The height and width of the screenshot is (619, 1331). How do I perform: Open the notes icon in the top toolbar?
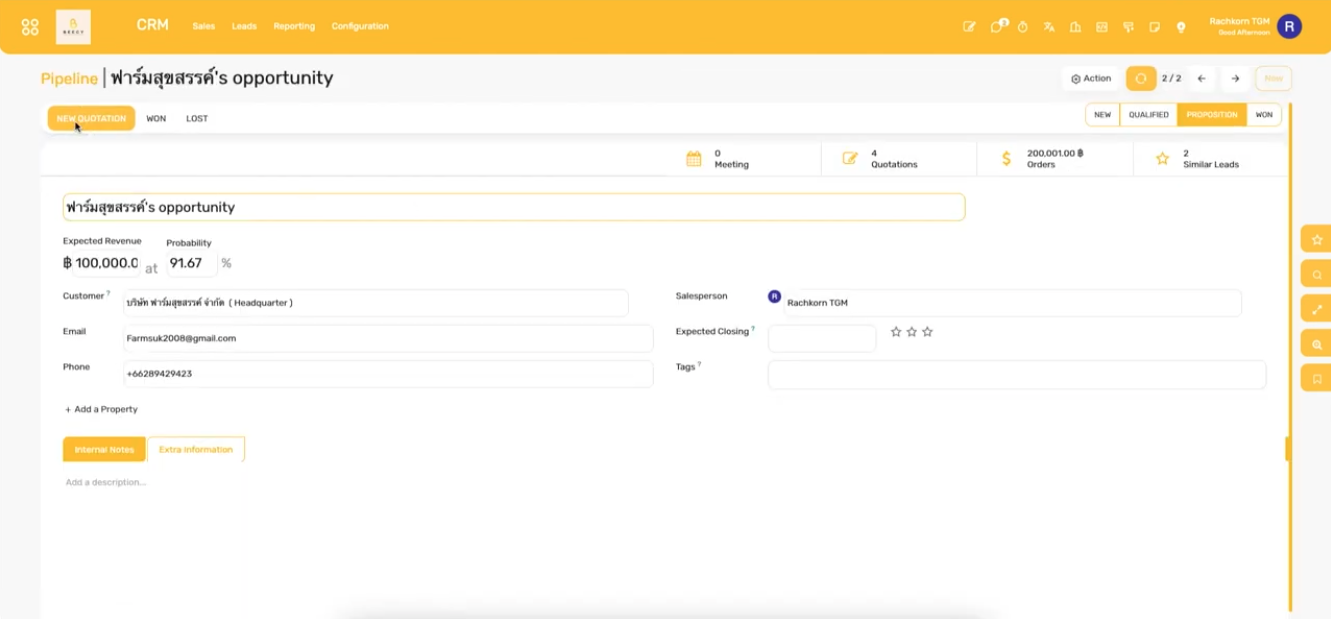(x=1156, y=27)
